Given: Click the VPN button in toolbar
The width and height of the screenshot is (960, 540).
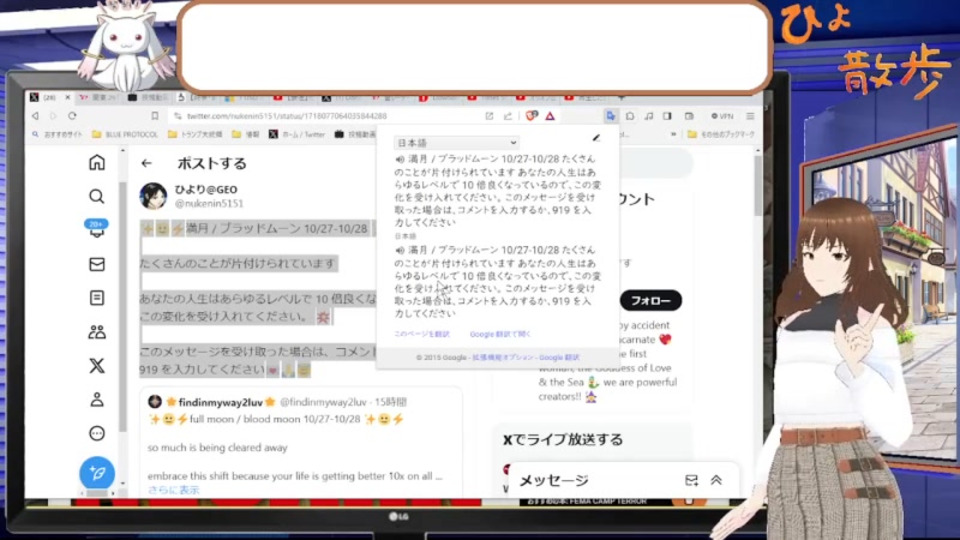Looking at the screenshot, I should (722, 116).
